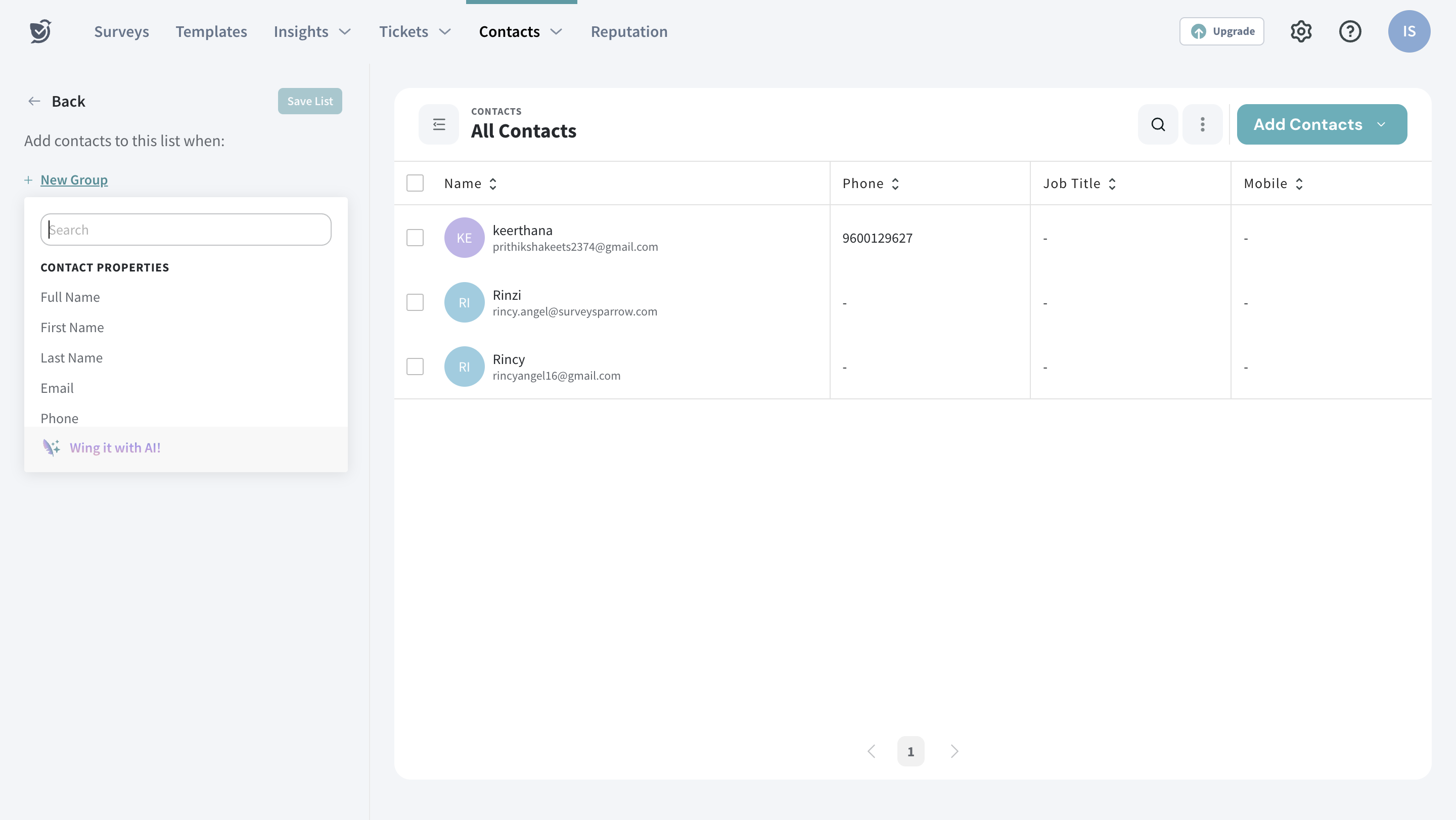
Task: Click the SurveySparrow logo icon
Action: click(x=40, y=31)
